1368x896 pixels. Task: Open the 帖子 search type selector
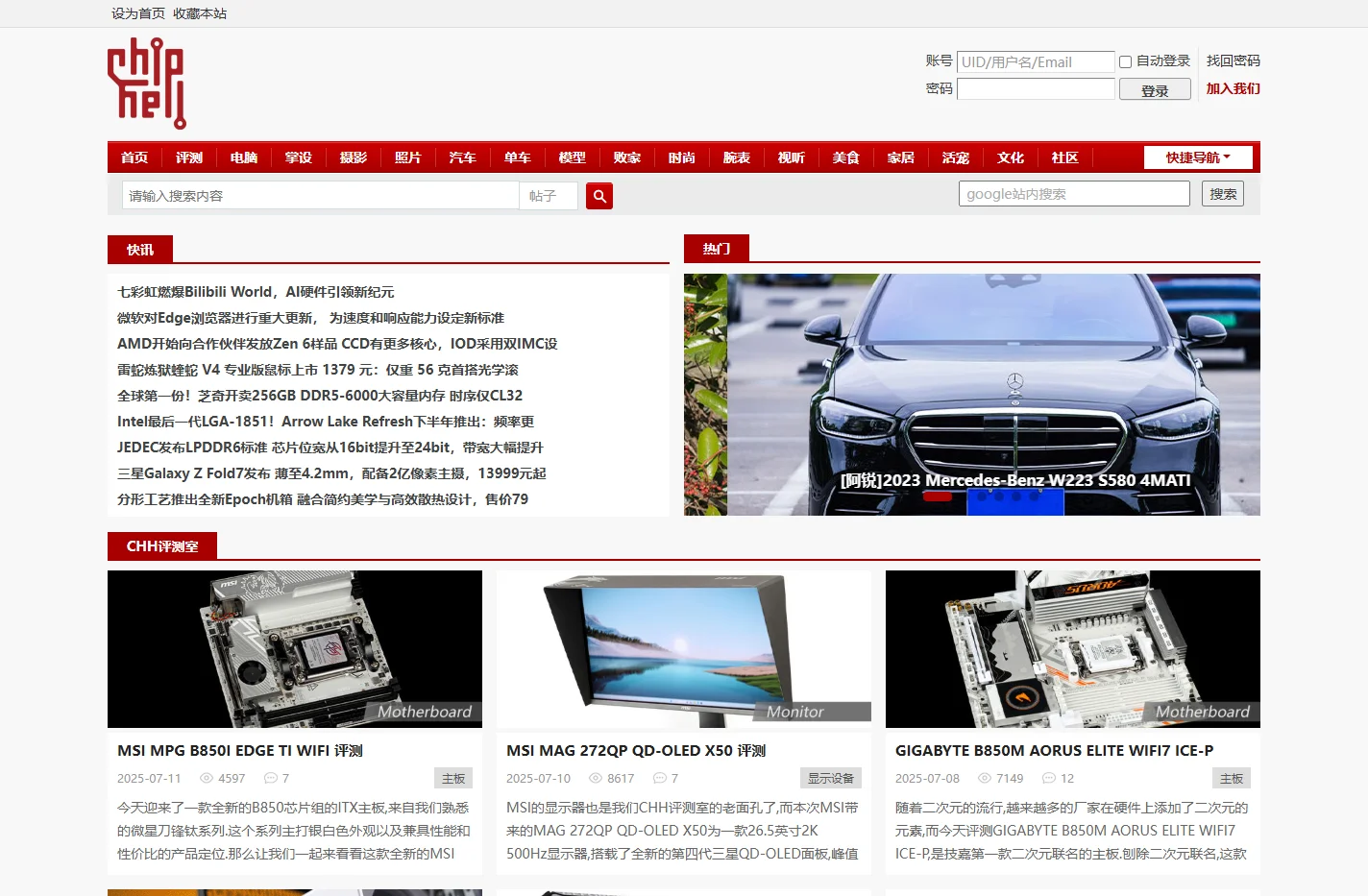click(x=549, y=196)
